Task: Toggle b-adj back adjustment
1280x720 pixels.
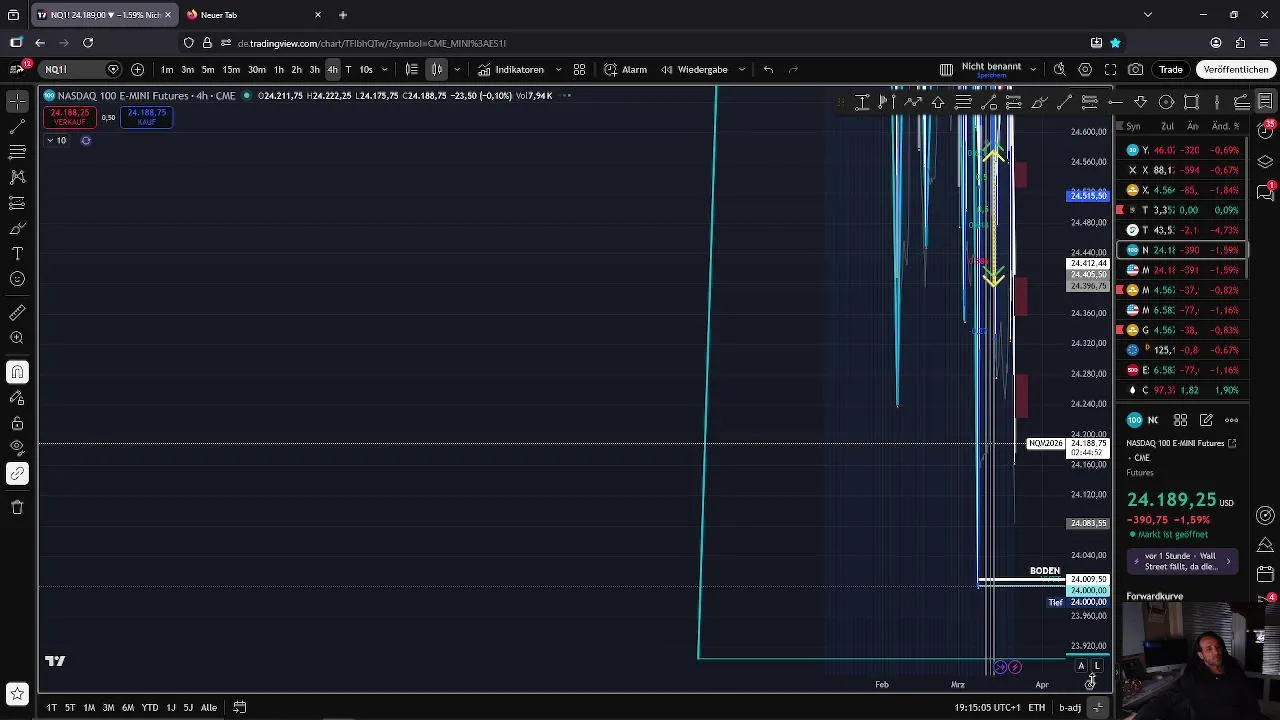Action: 1070,707
